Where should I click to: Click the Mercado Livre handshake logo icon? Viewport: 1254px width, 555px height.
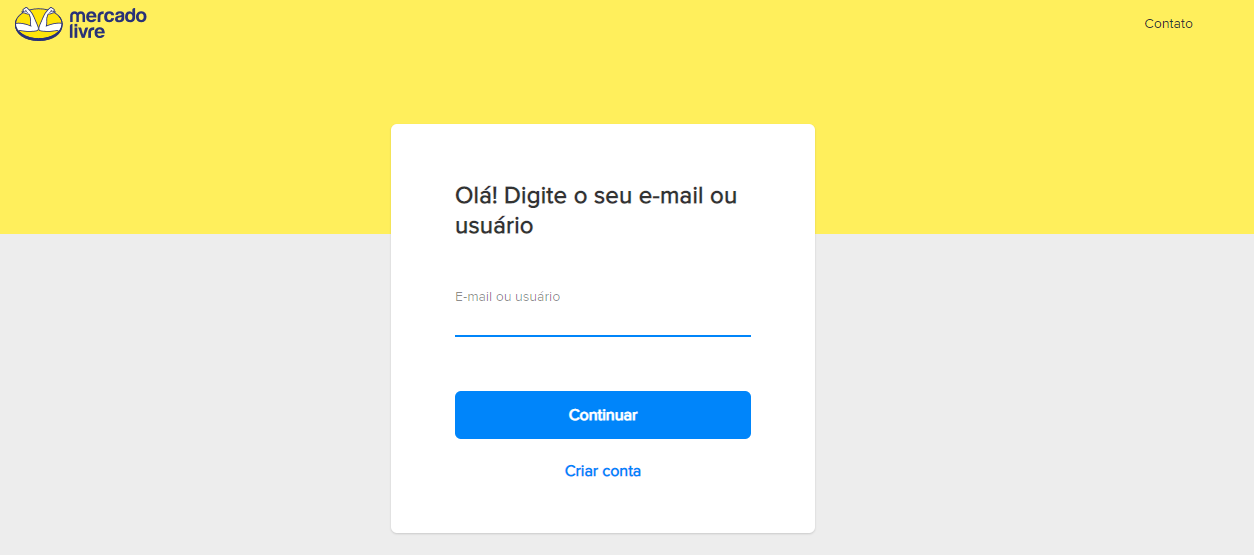pos(39,23)
